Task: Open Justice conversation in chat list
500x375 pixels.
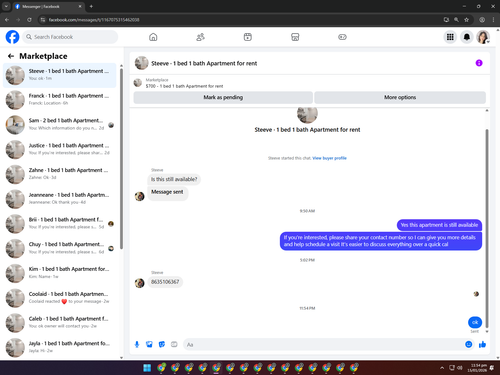Action: pos(60,149)
